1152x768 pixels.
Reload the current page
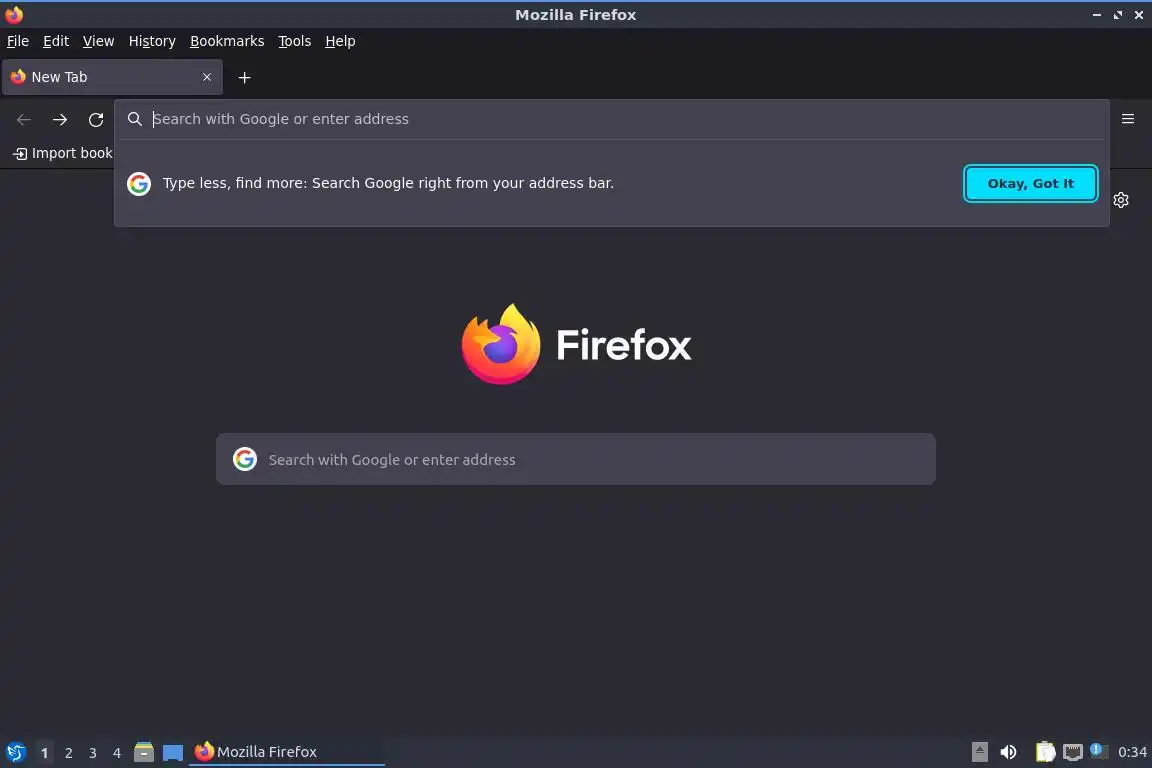(x=96, y=119)
